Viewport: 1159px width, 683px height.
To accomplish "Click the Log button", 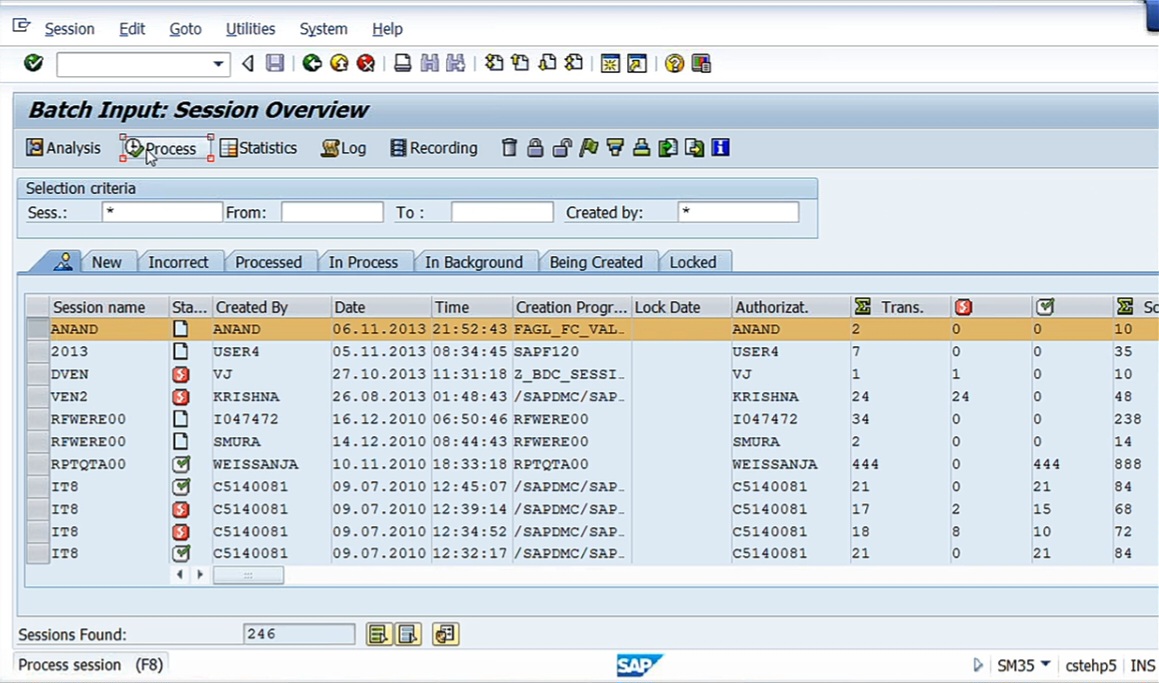I will 344,148.
